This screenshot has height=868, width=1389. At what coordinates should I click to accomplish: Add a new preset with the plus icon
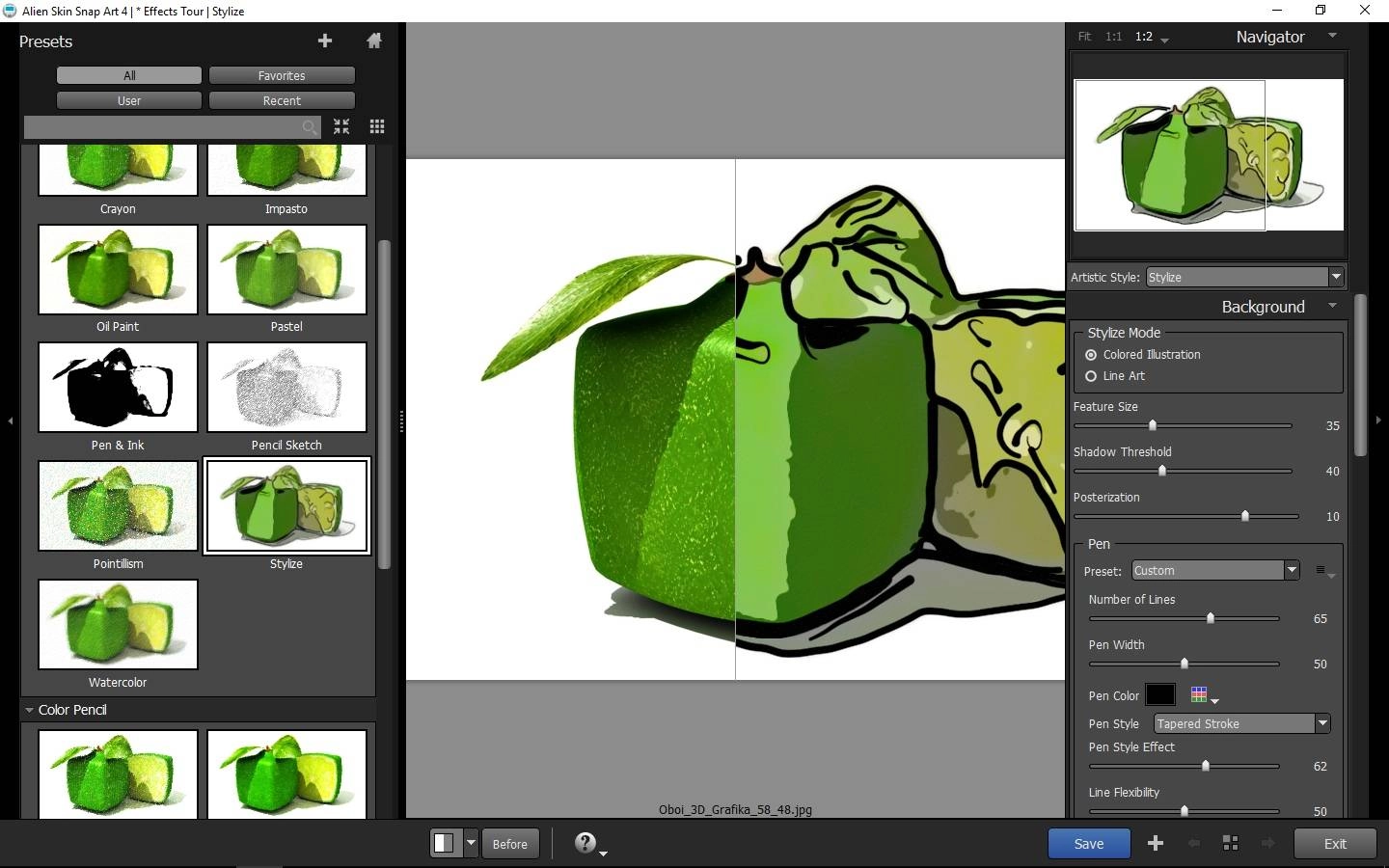coord(325,41)
